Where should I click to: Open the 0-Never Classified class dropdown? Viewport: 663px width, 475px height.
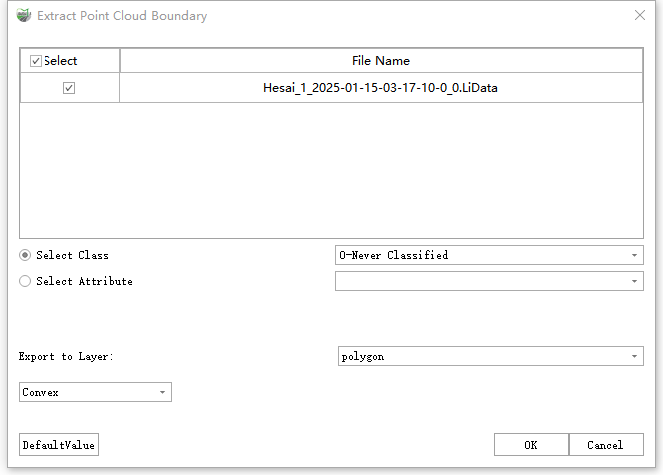(489, 255)
